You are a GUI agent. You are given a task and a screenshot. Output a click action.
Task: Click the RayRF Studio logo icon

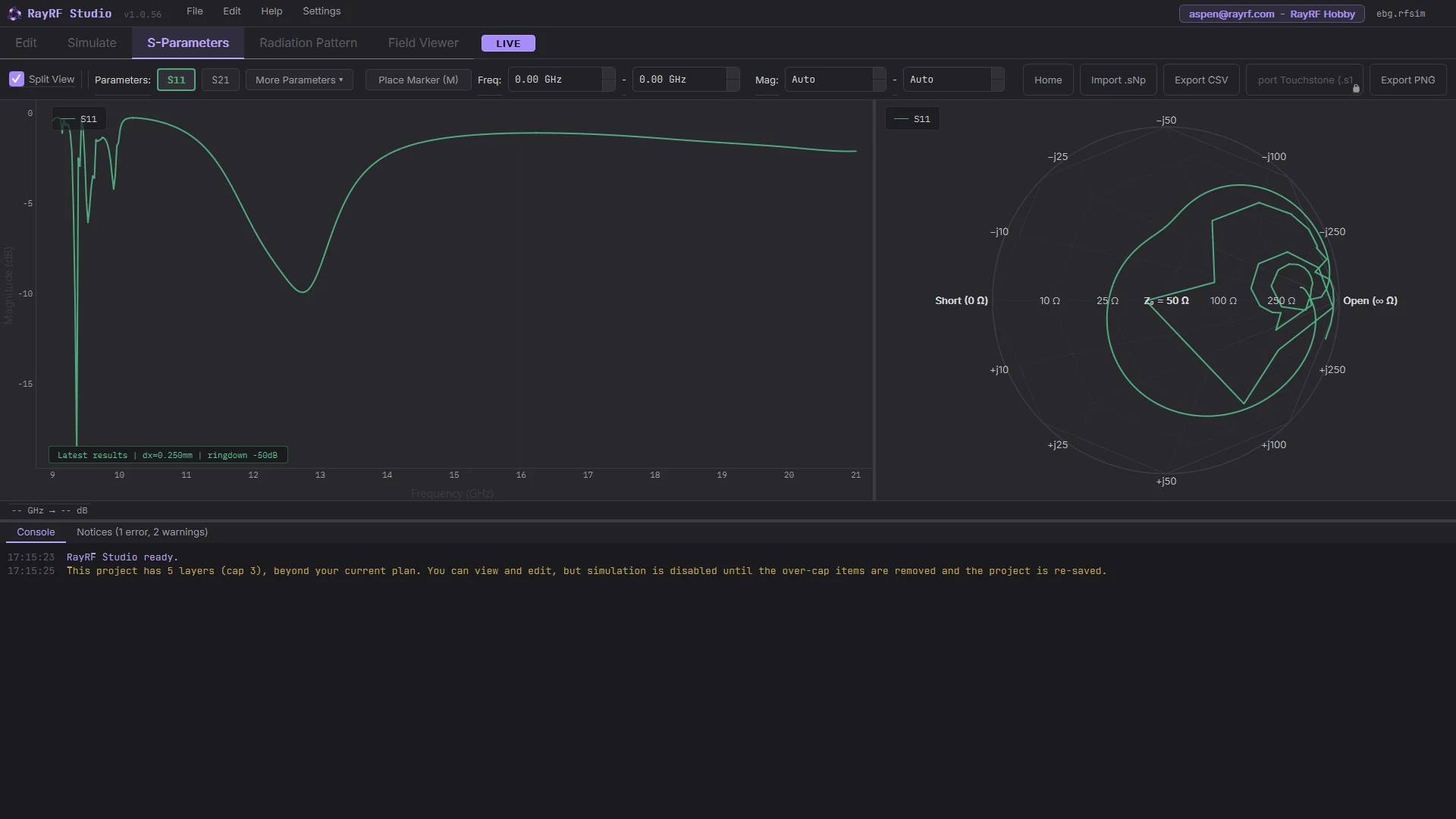pyautogui.click(x=14, y=14)
